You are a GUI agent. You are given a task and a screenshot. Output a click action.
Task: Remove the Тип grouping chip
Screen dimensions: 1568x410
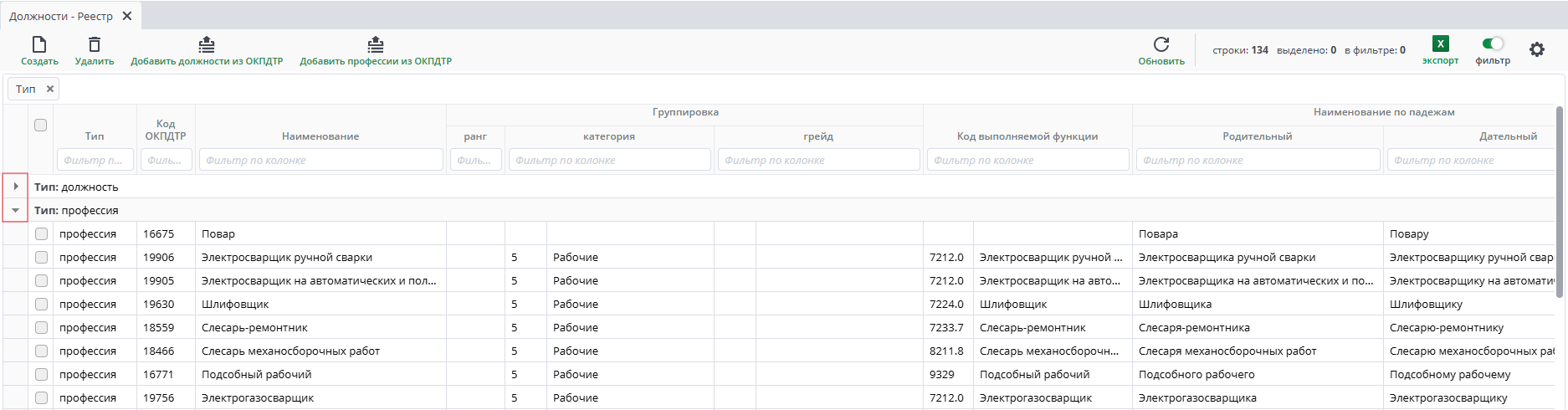pyautogui.click(x=50, y=89)
